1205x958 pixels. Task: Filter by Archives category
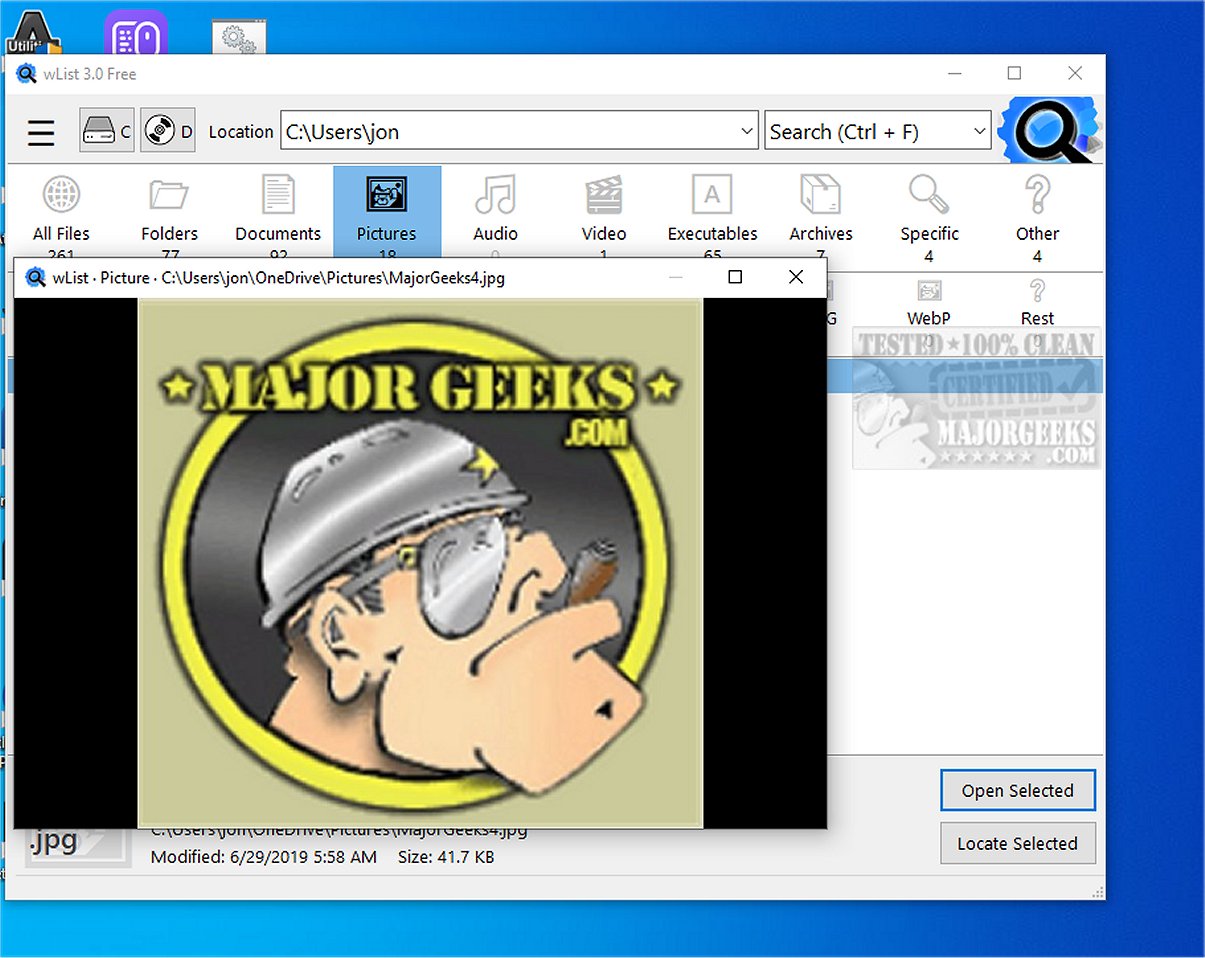[820, 208]
